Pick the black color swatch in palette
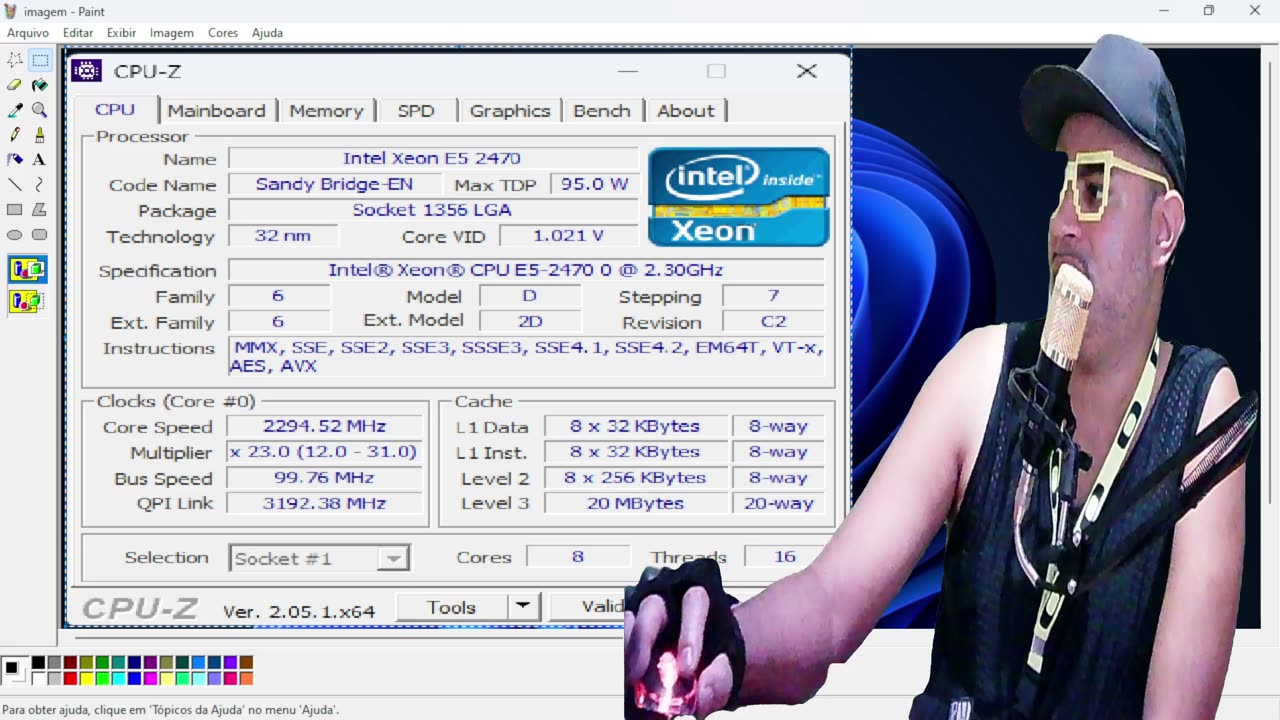1280x720 pixels. pyautogui.click(x=38, y=662)
